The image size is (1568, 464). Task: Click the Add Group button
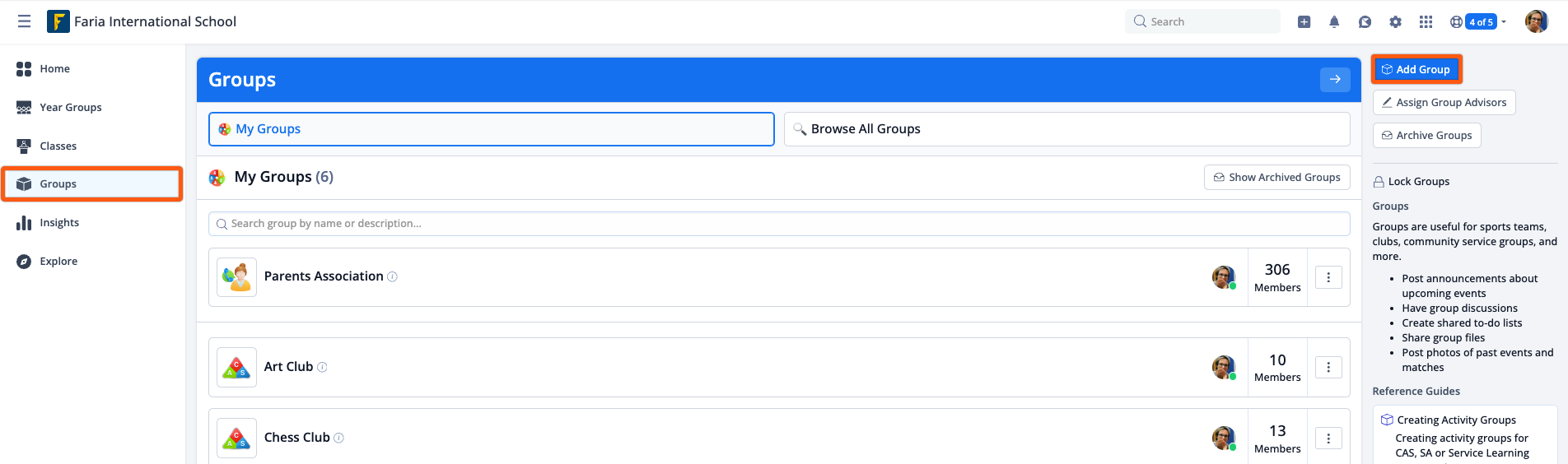click(1416, 69)
